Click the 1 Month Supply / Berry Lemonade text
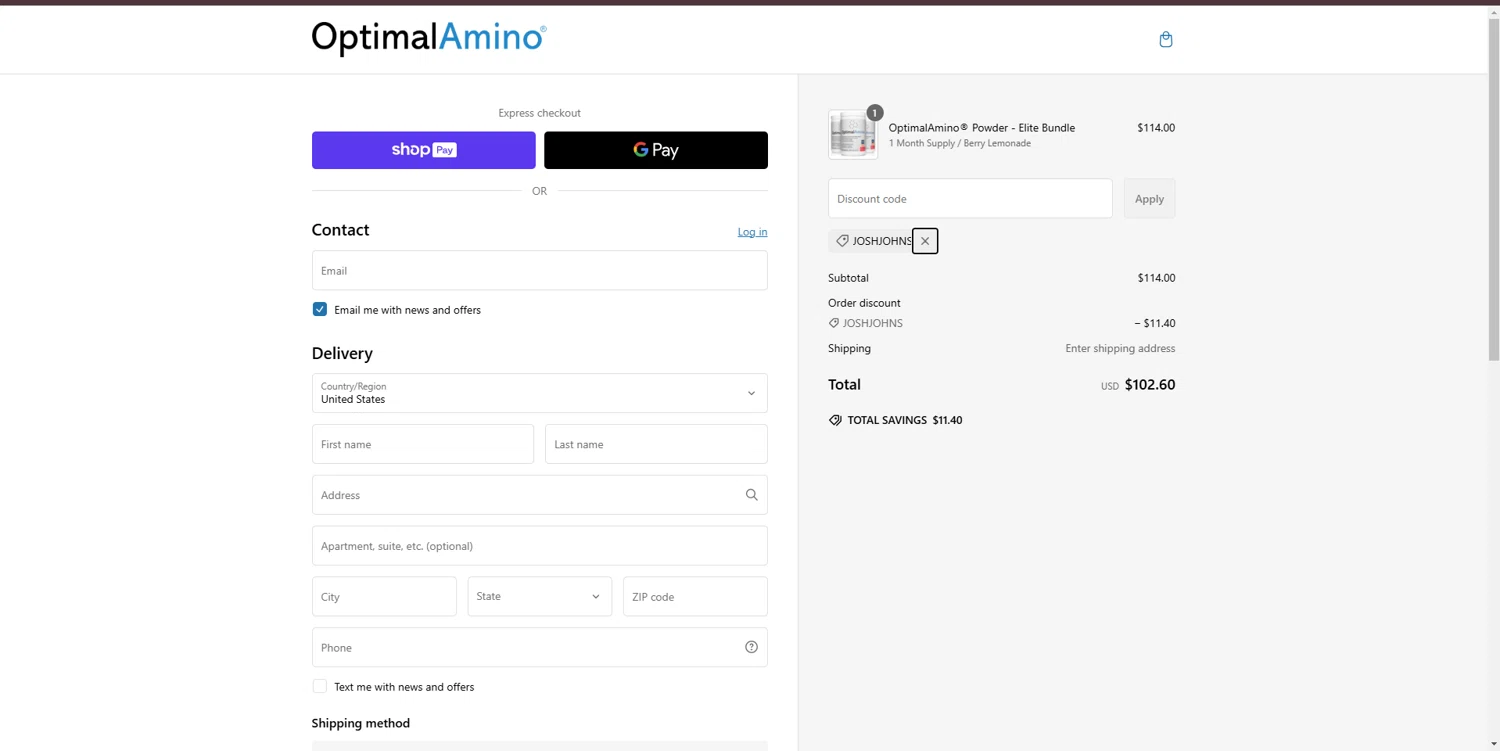 pyautogui.click(x=960, y=143)
